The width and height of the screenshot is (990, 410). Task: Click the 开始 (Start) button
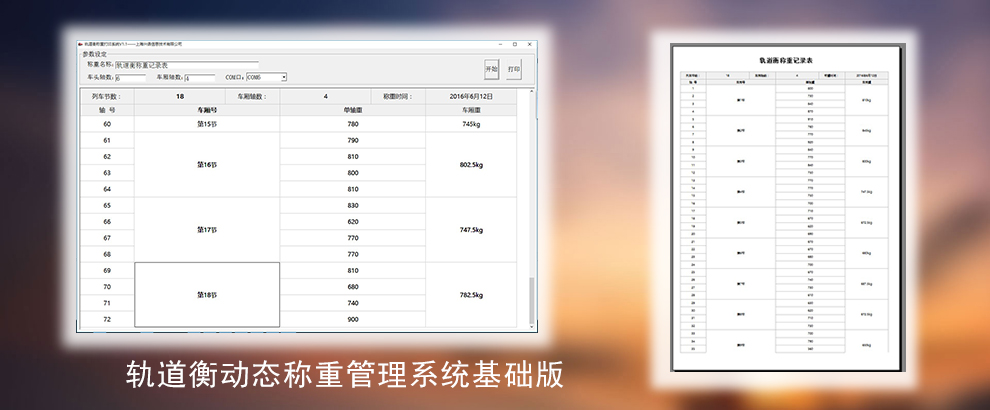tap(491, 69)
